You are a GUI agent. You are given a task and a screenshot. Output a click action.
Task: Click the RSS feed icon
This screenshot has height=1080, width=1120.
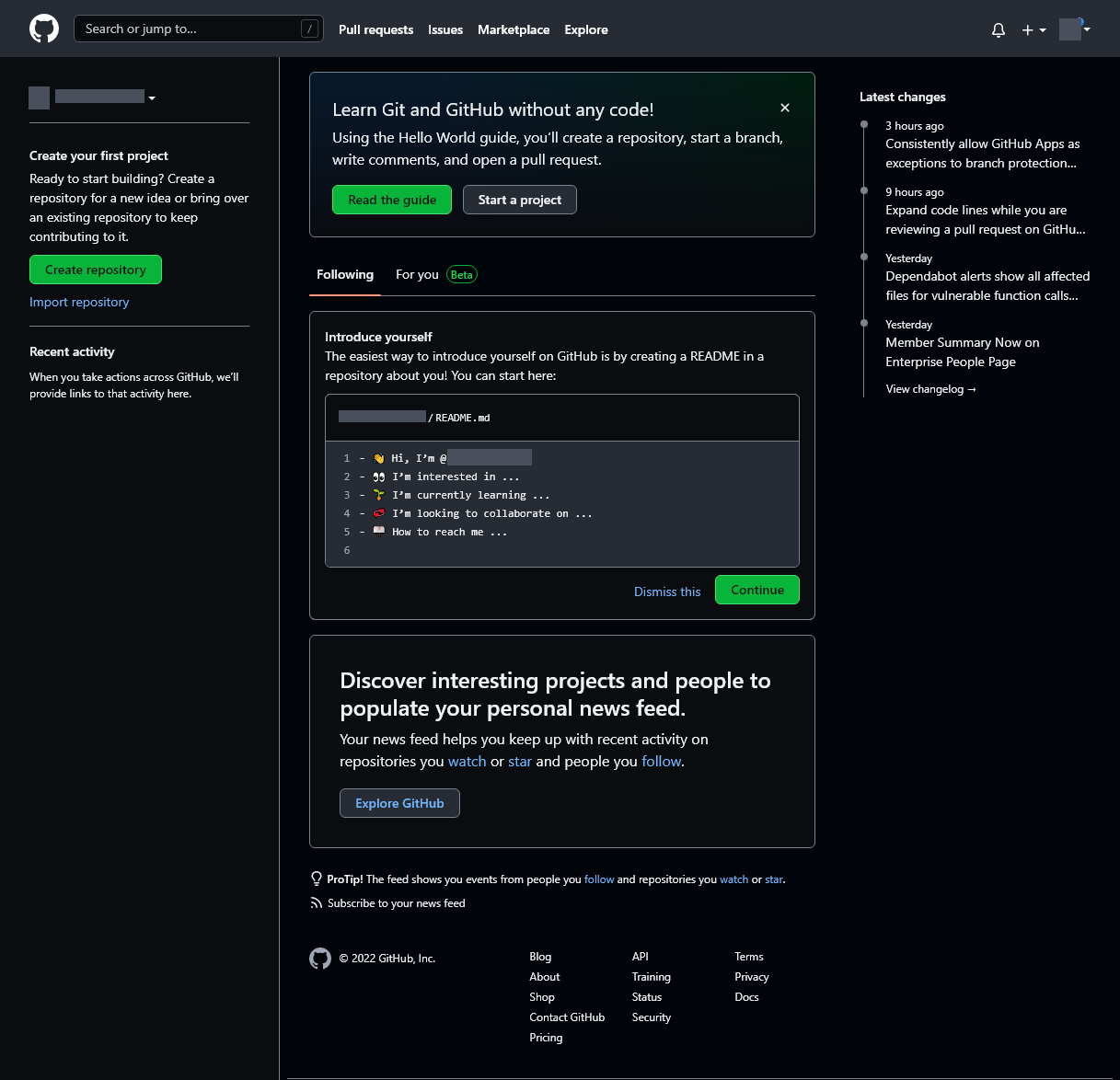[x=317, y=903]
